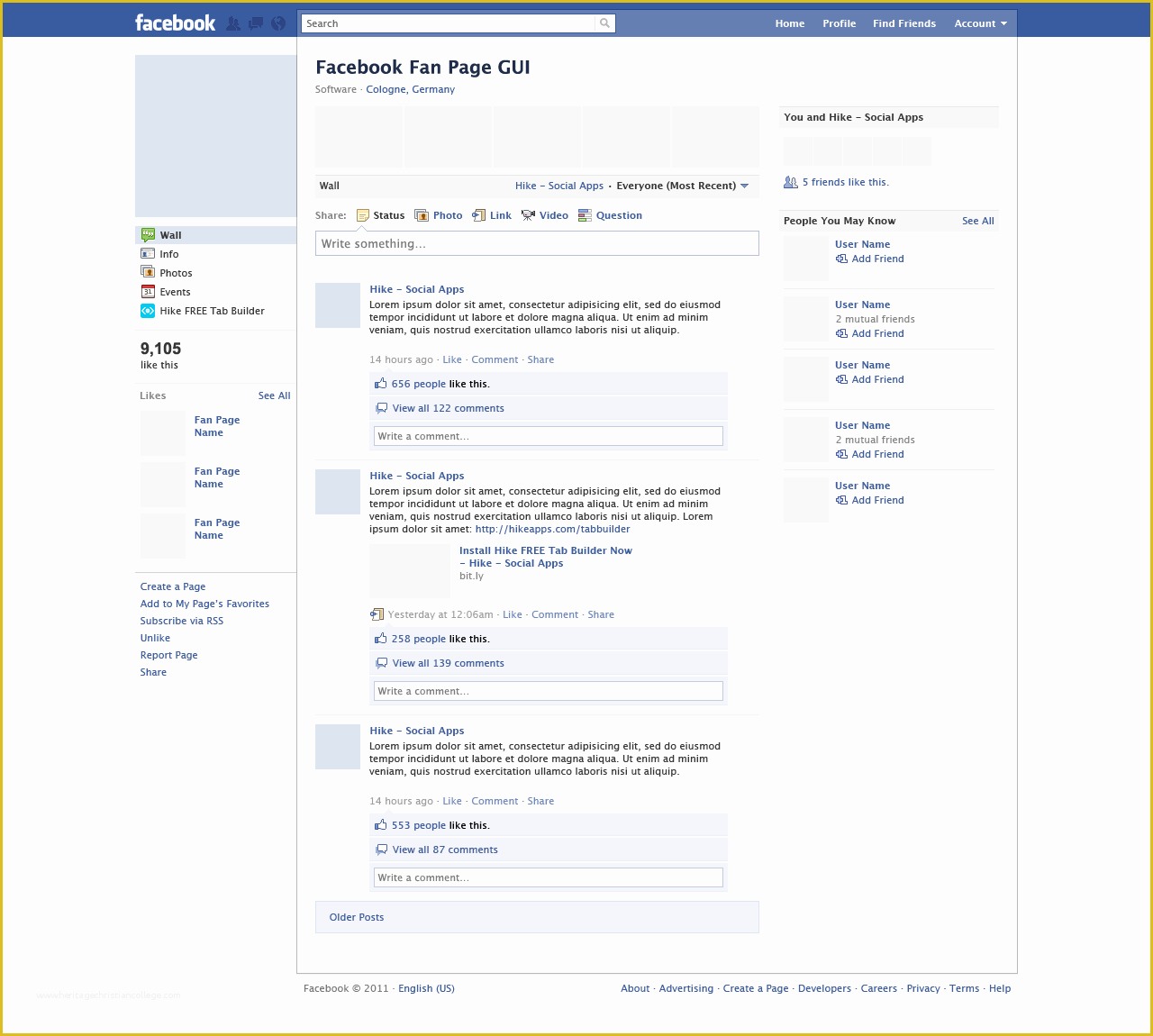Open messages icon in top bar

click(x=256, y=23)
